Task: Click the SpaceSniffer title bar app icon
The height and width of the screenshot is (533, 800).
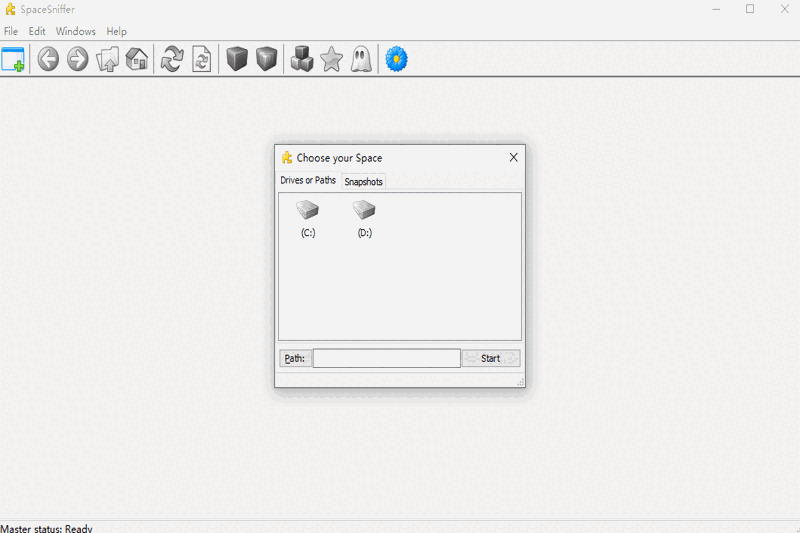Action: click(x=10, y=9)
